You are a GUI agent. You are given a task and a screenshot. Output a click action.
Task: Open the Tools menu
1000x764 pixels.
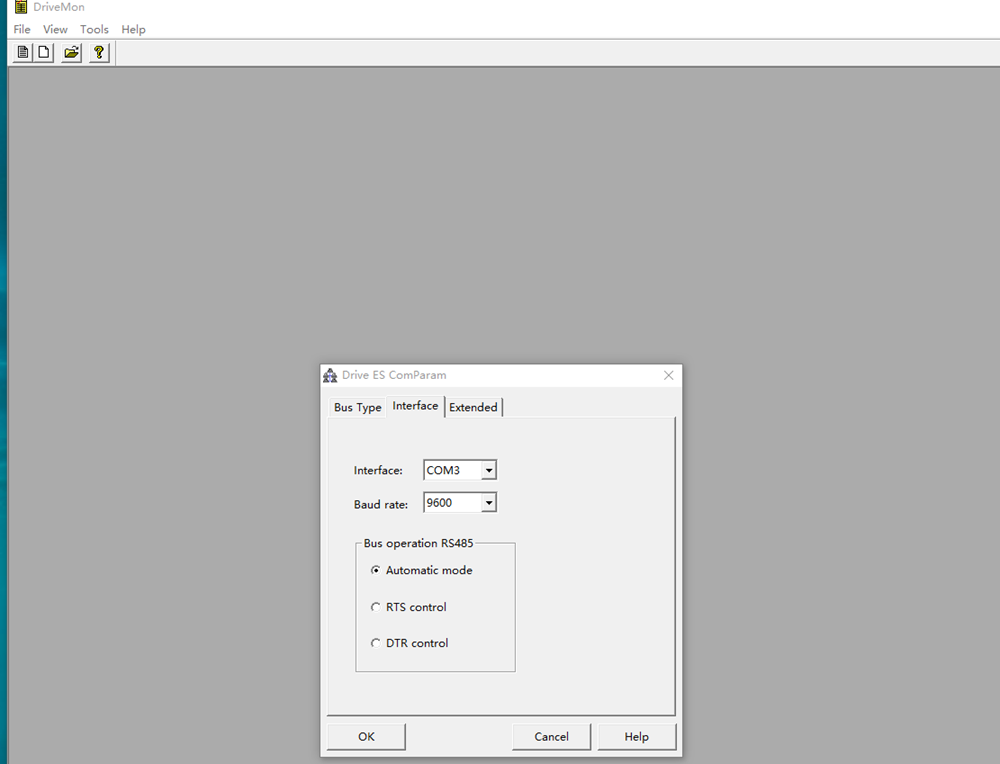[94, 29]
